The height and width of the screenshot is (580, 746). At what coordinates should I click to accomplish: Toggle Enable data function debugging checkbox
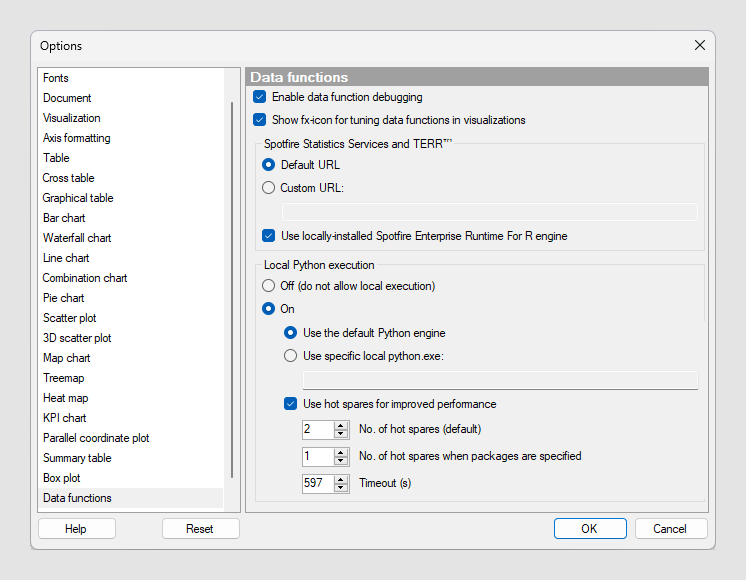pos(259,97)
